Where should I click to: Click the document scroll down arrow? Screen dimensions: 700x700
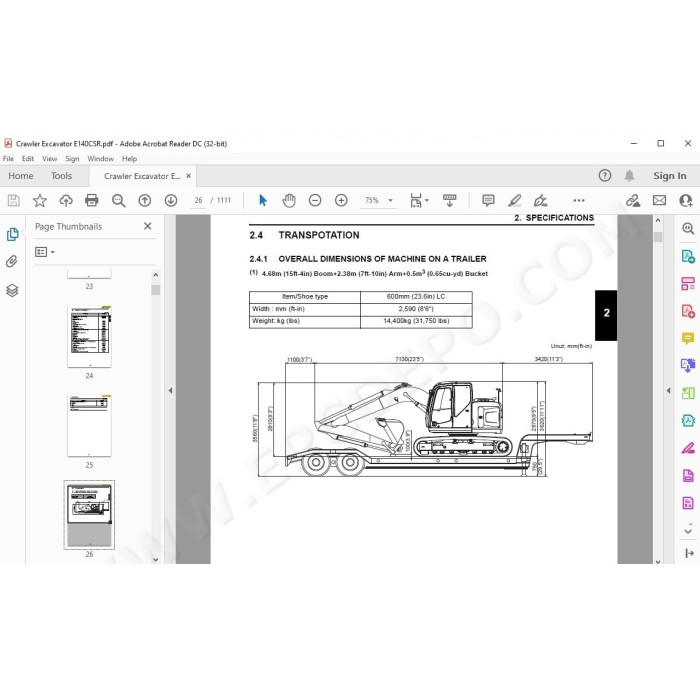point(658,562)
